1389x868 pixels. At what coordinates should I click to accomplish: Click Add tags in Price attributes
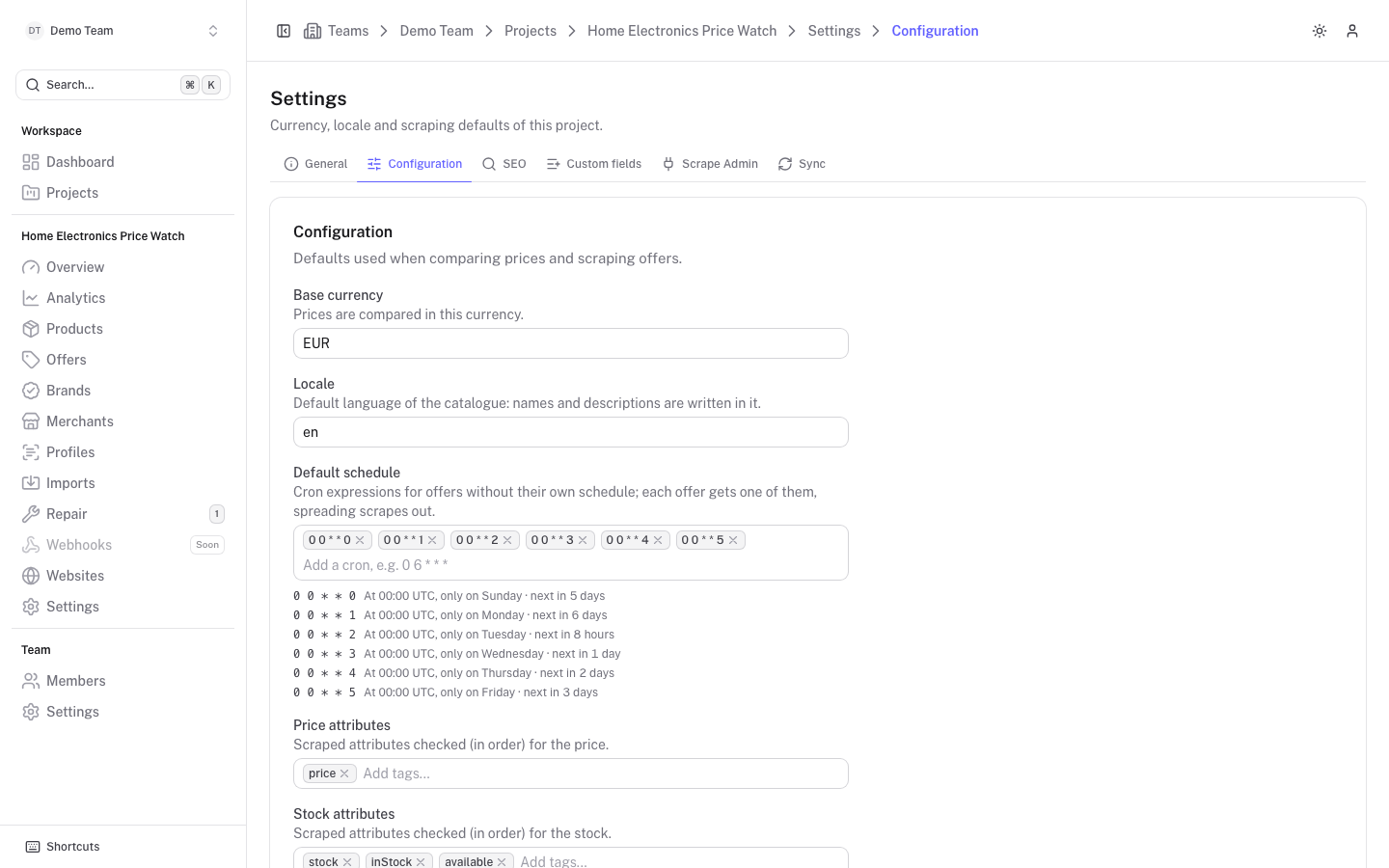[600, 773]
